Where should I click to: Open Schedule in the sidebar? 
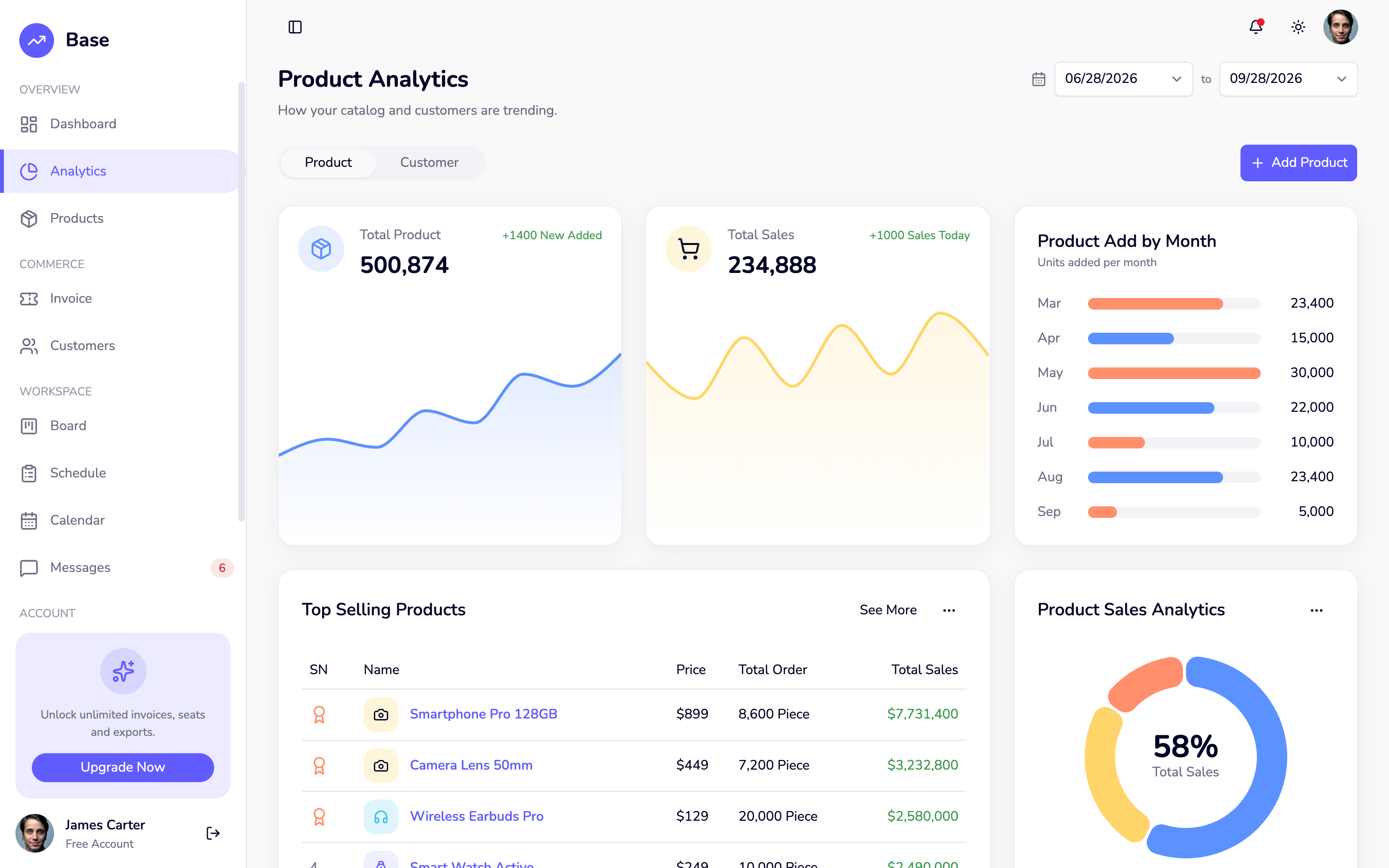119,473
